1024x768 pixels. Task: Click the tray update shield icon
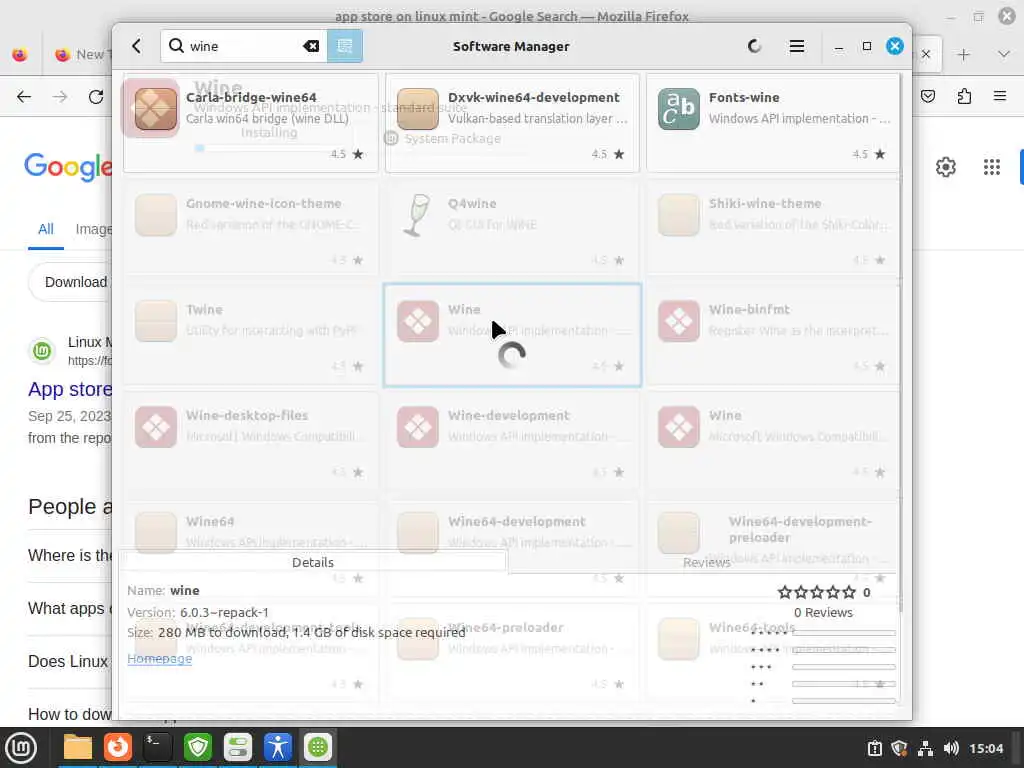(899, 748)
